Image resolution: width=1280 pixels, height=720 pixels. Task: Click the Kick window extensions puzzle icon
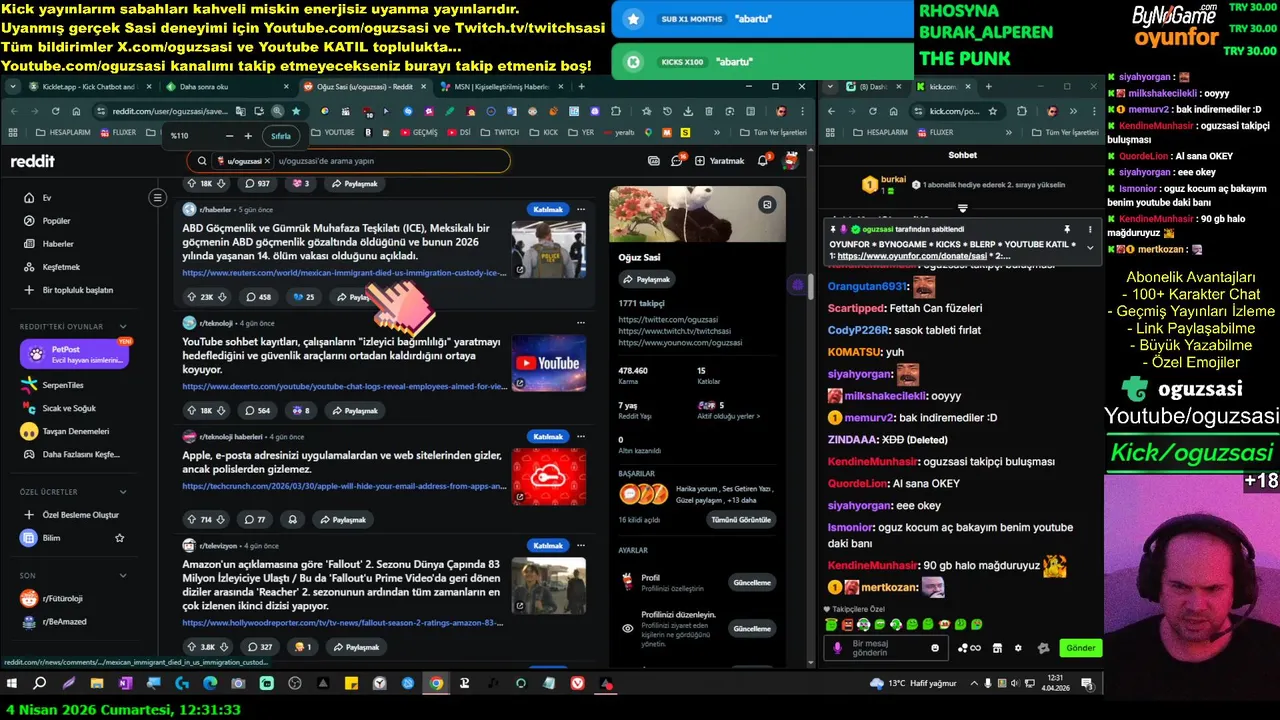click(1022, 111)
